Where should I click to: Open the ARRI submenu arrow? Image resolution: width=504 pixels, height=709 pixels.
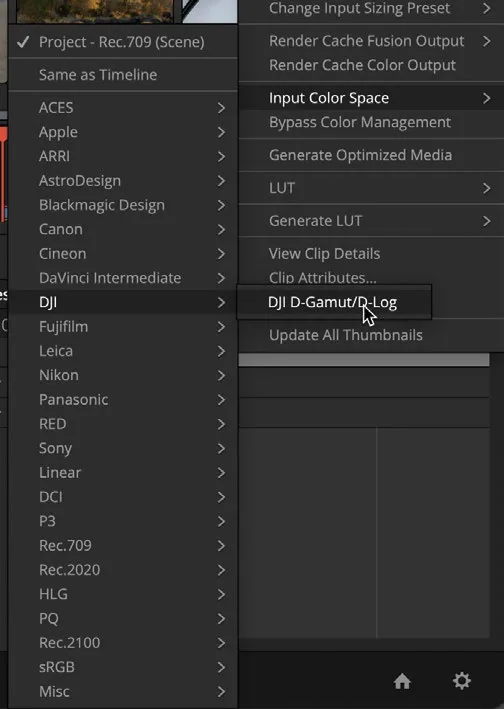tap(221, 156)
